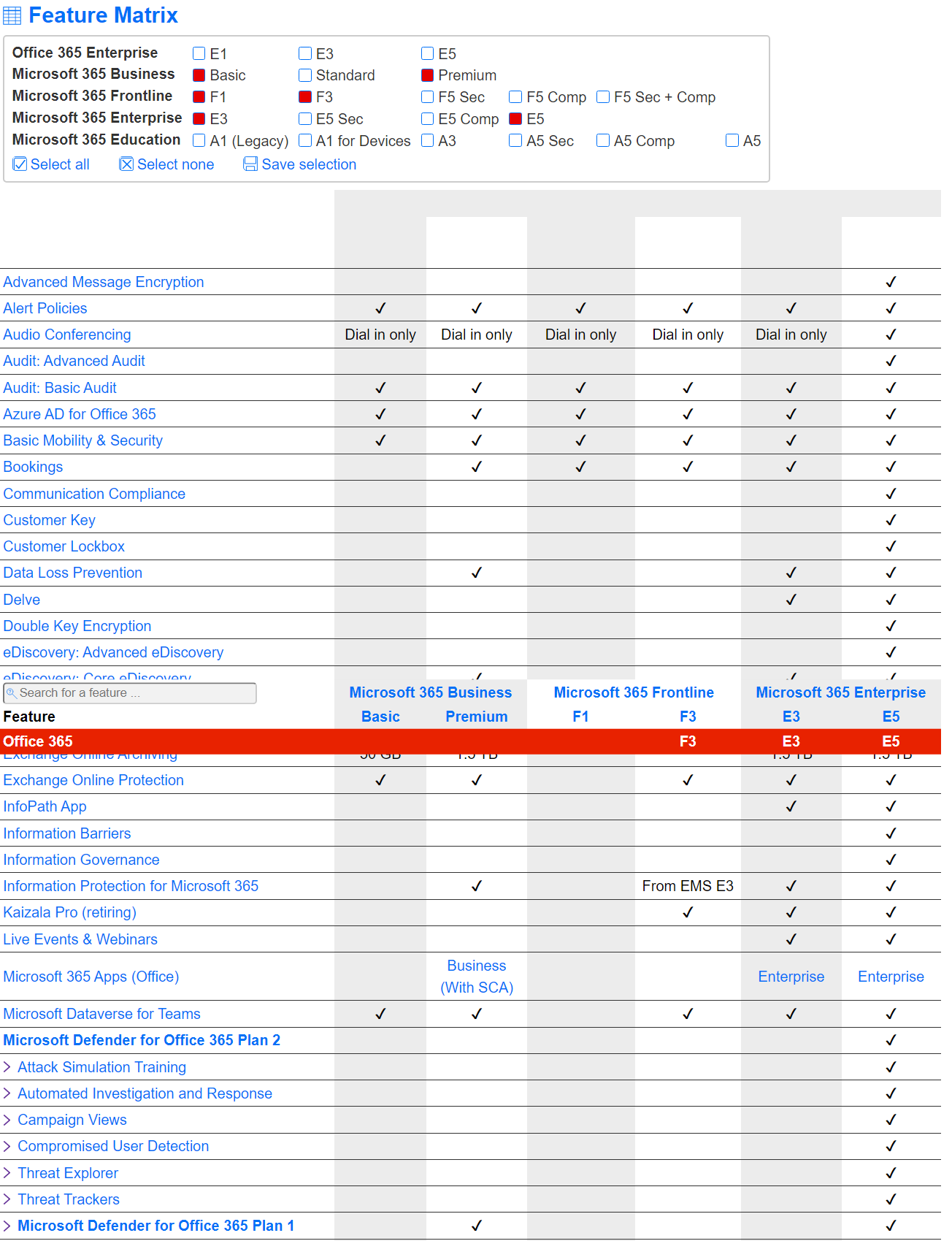Image resolution: width=952 pixels, height=1241 pixels.
Task: Open Kaizala Pro (retiring) link
Action: [70, 912]
